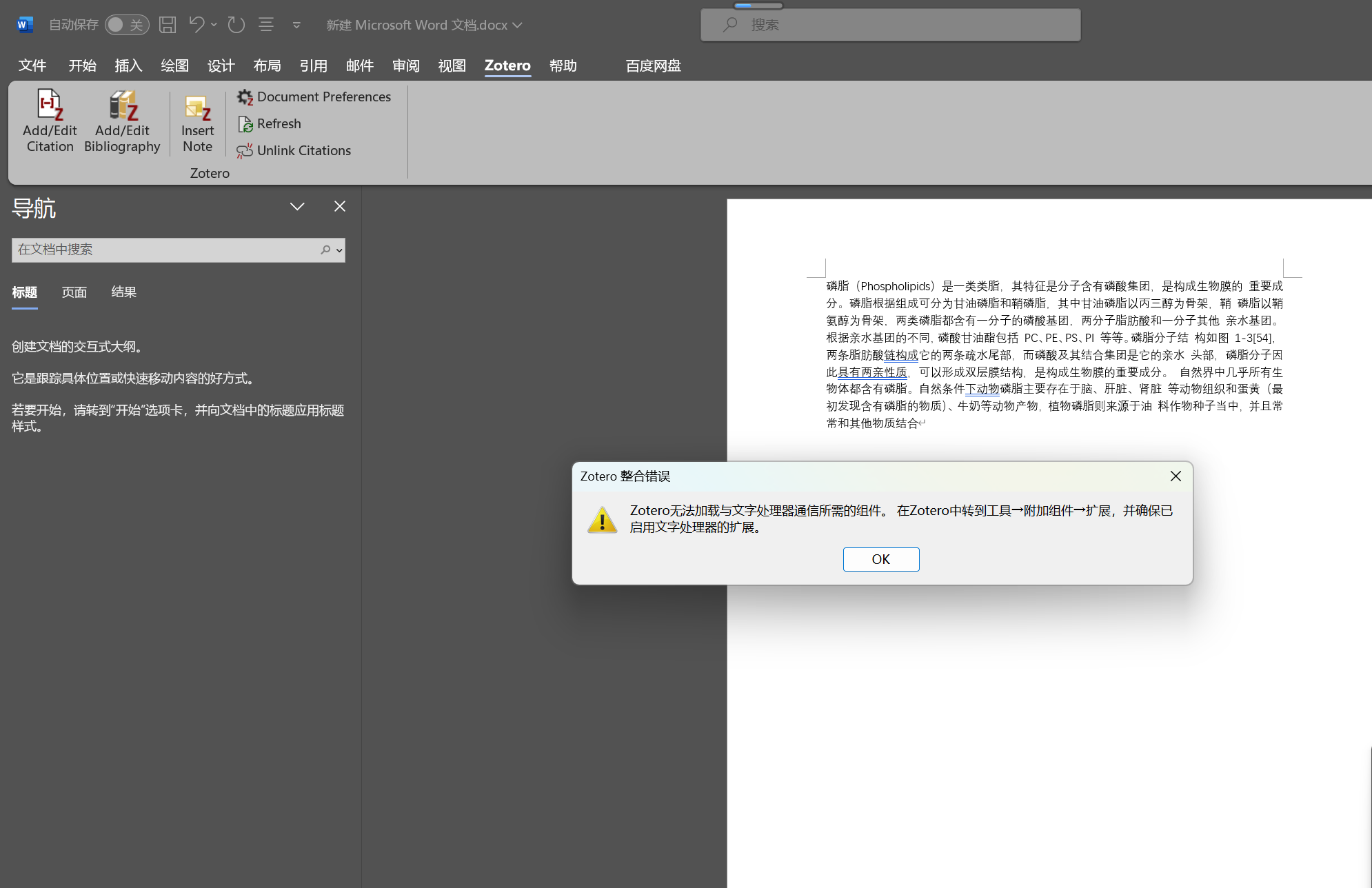Expand the Customize Quick Access Toolbar dropdown
The width and height of the screenshot is (1372, 888).
[x=296, y=25]
